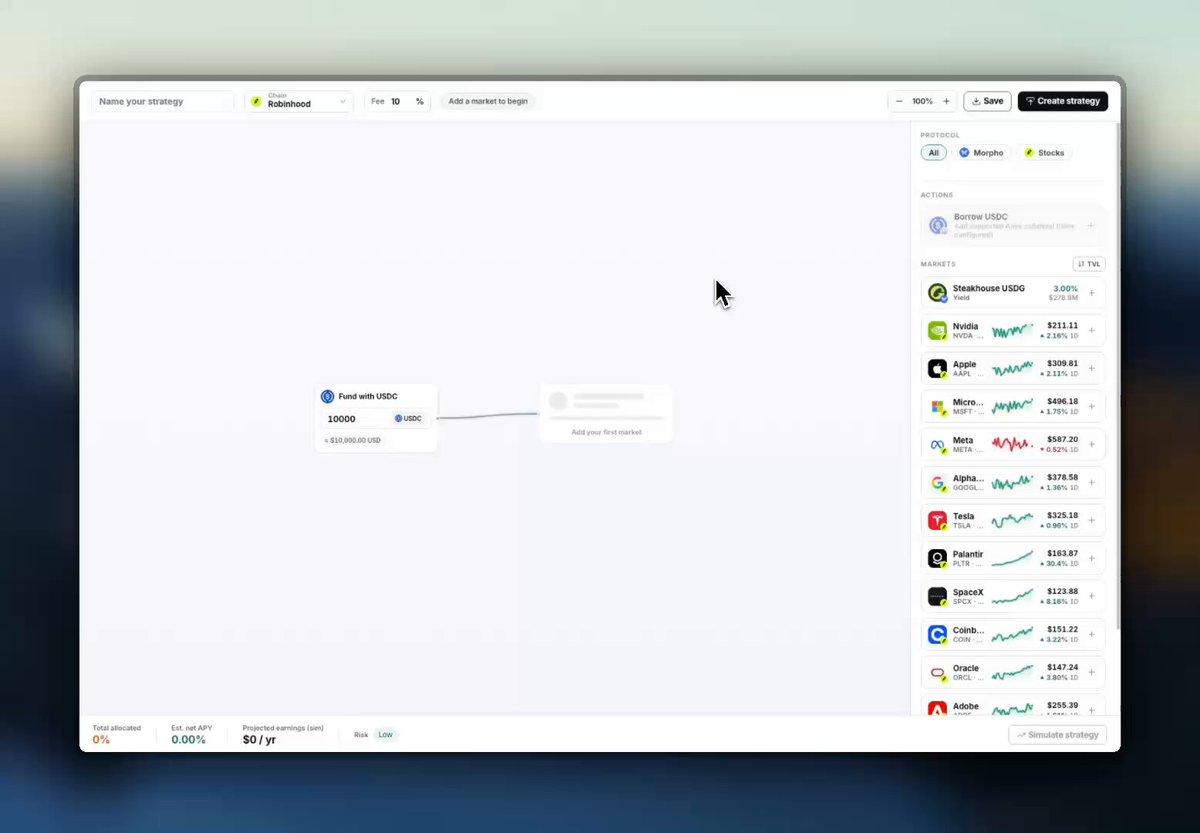Add the Palantir market with its plus icon
Viewport: 1200px width, 833px height.
1091,558
